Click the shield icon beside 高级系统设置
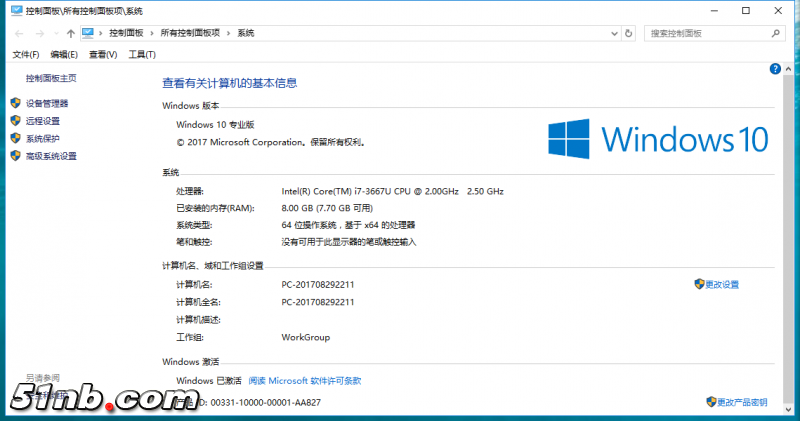800x421 pixels. click(15, 156)
